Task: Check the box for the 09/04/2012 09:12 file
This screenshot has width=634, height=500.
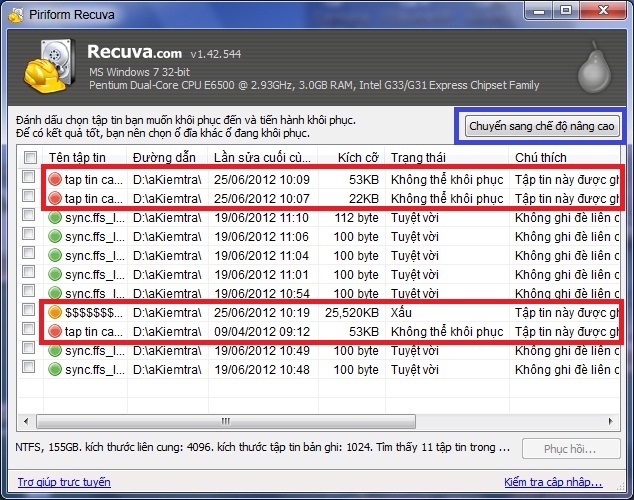Action: click(x=28, y=329)
